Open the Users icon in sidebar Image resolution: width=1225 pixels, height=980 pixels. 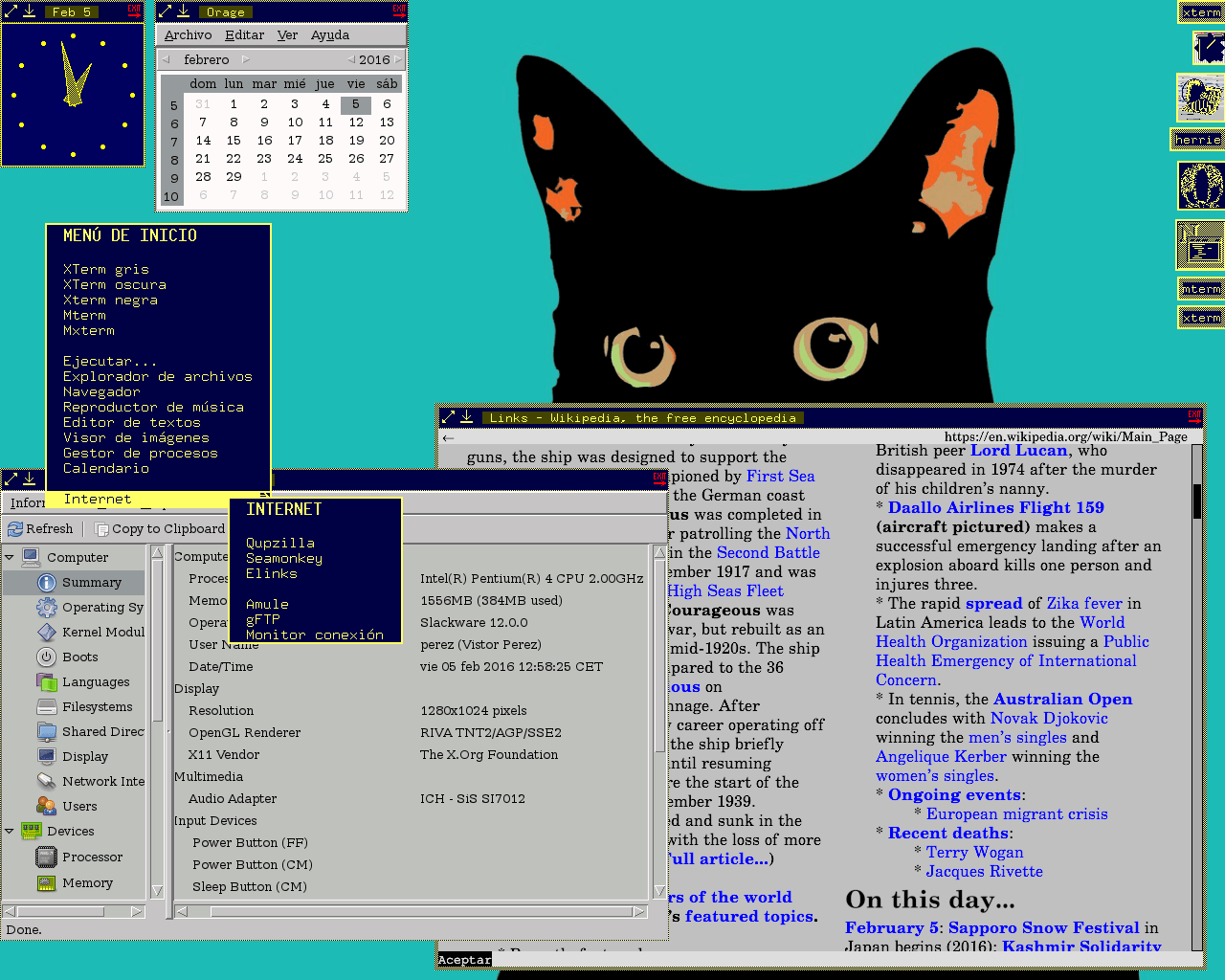(47, 806)
